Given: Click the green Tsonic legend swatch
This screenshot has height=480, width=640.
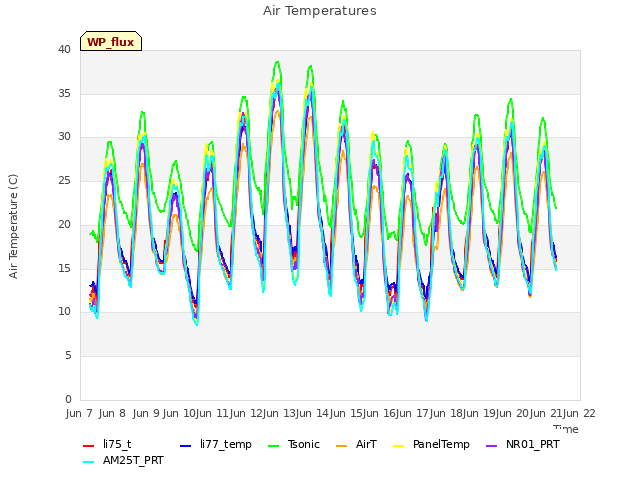Looking at the screenshot, I should [x=273, y=446].
